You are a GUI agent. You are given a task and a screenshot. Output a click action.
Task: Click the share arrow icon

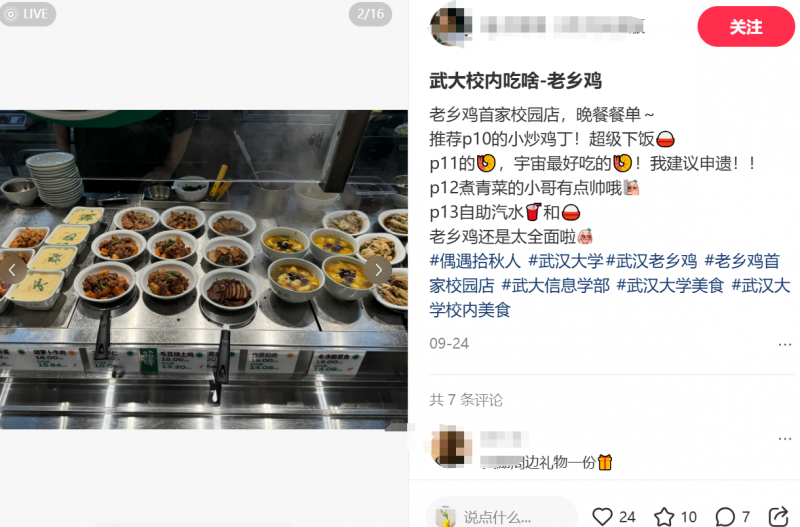coord(778,516)
